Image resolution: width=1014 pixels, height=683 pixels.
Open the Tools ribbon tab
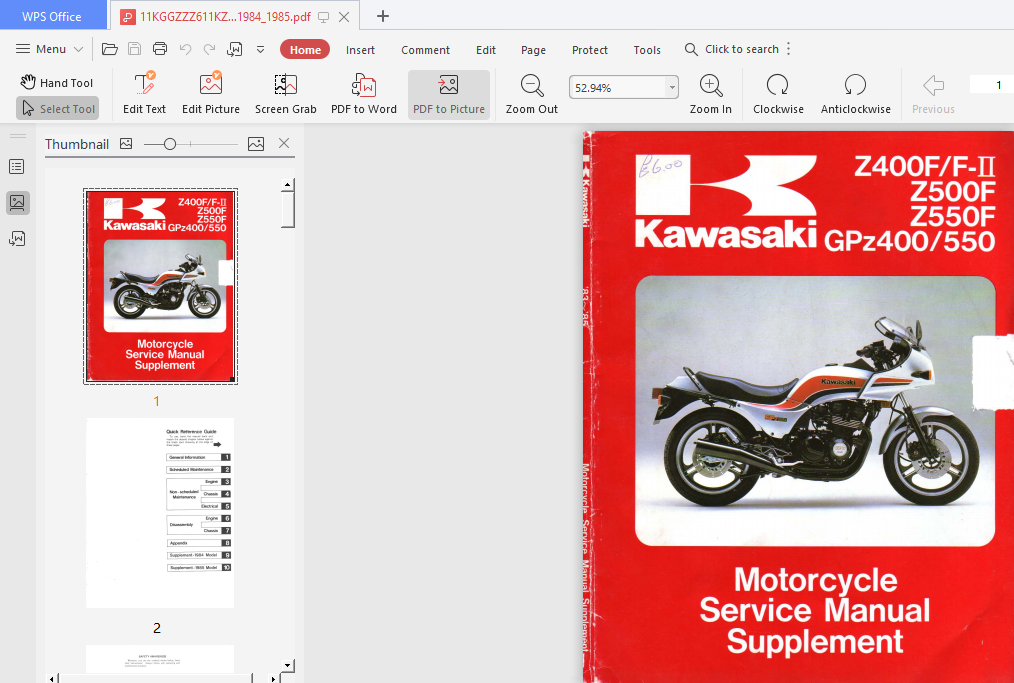647,50
